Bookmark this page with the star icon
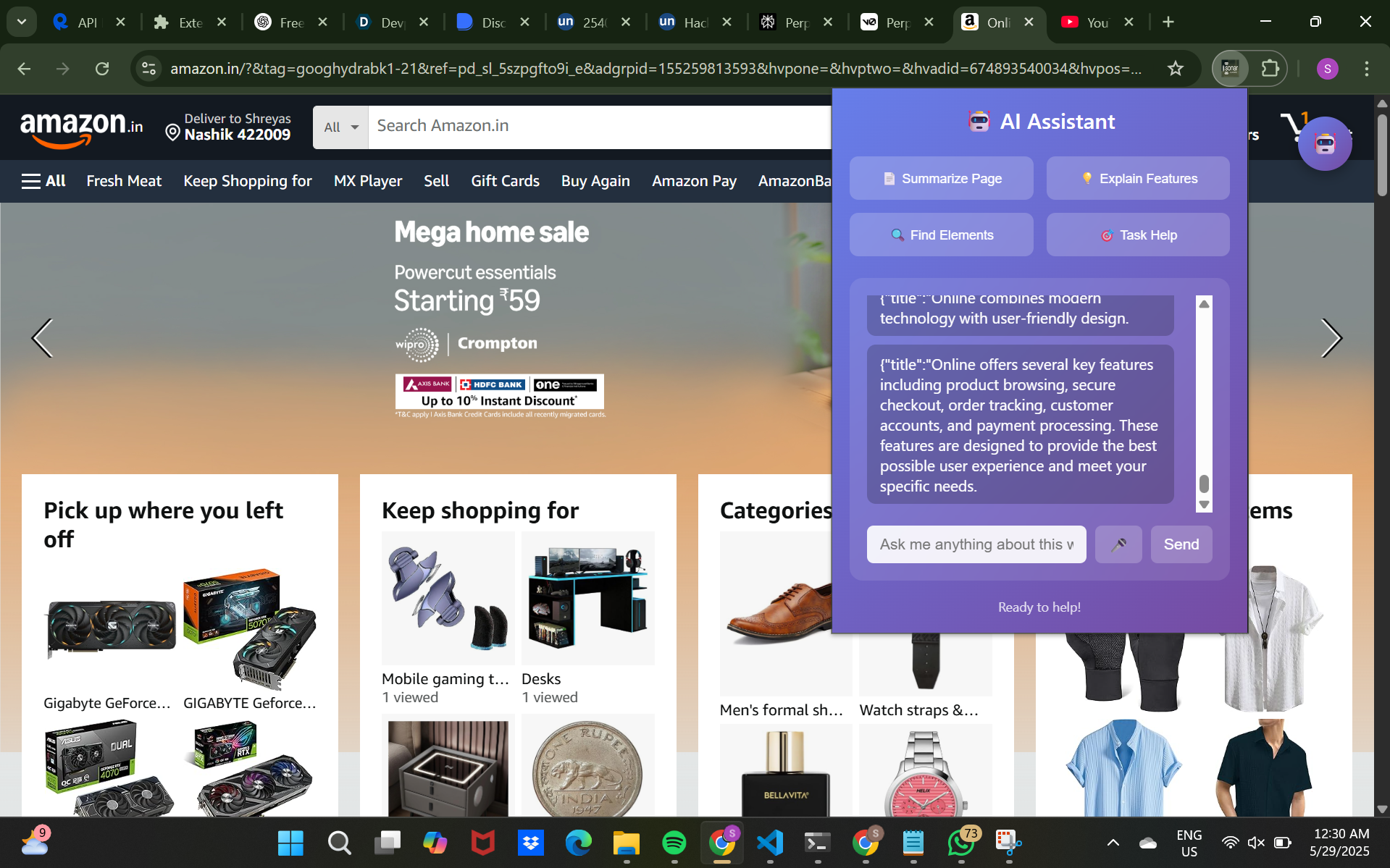 pos(1175,69)
